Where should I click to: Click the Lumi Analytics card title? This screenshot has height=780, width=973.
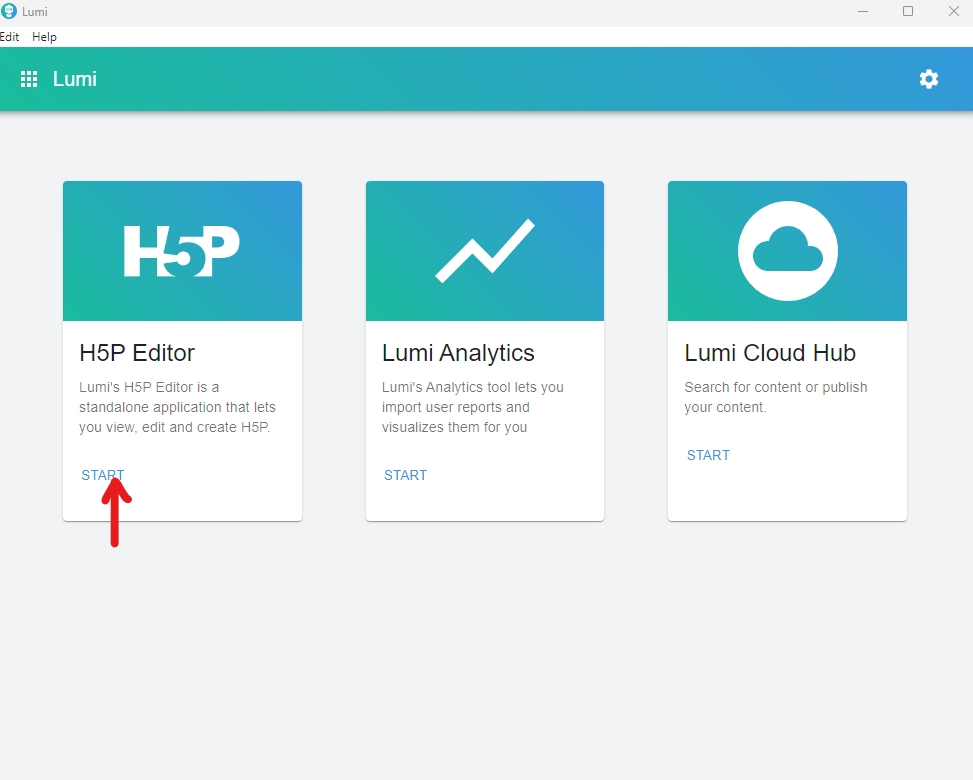coord(458,353)
